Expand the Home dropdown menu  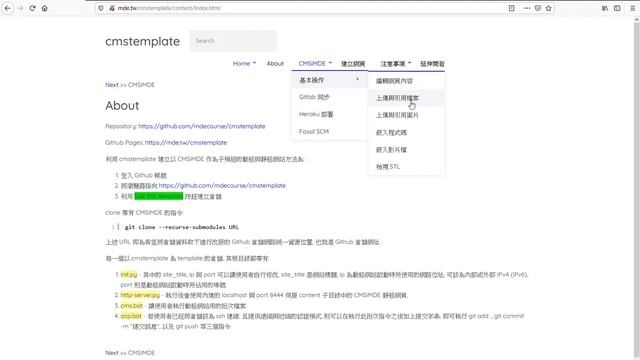point(244,64)
